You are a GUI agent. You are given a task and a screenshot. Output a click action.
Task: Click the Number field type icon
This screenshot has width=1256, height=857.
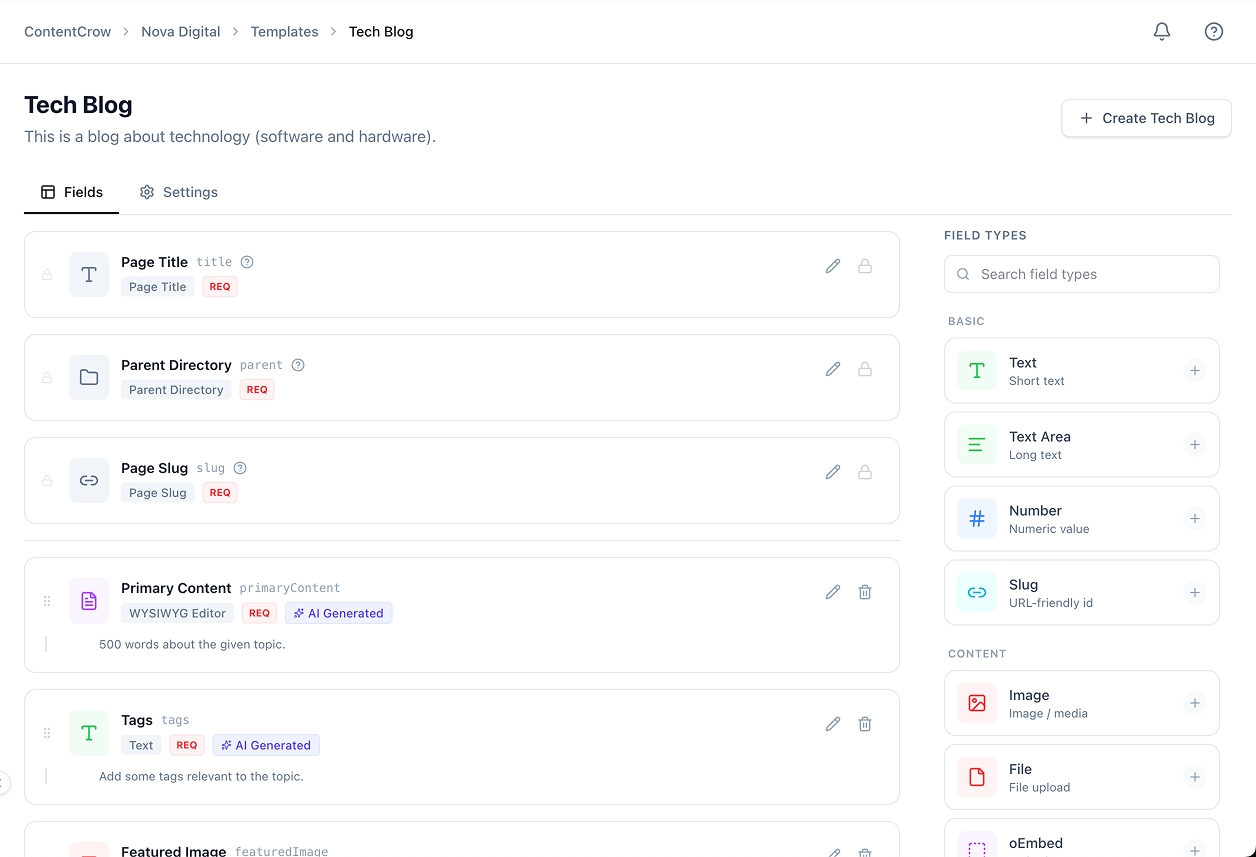[x=976, y=518]
